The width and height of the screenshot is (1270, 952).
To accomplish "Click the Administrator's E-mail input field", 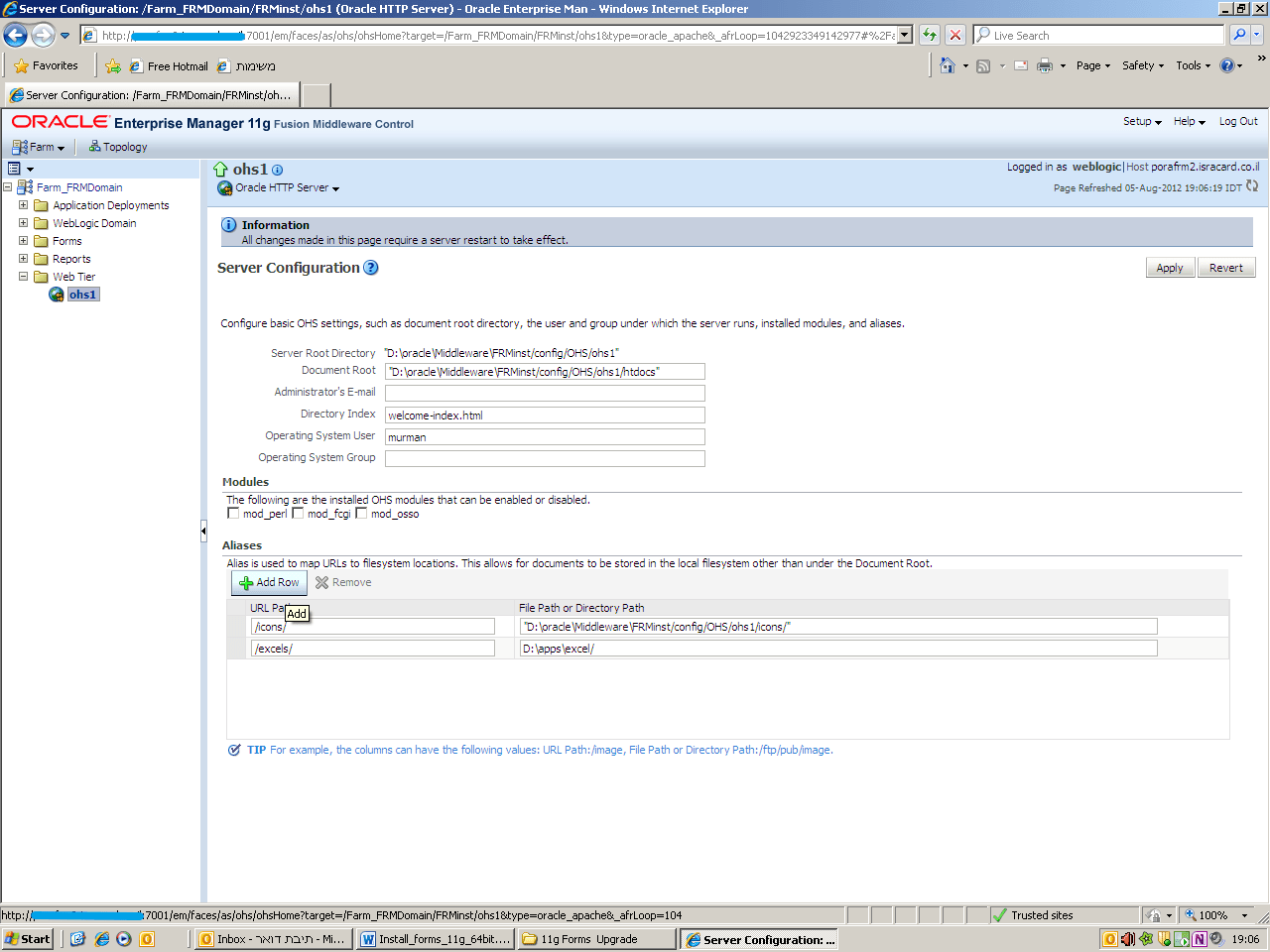I will click(545, 393).
